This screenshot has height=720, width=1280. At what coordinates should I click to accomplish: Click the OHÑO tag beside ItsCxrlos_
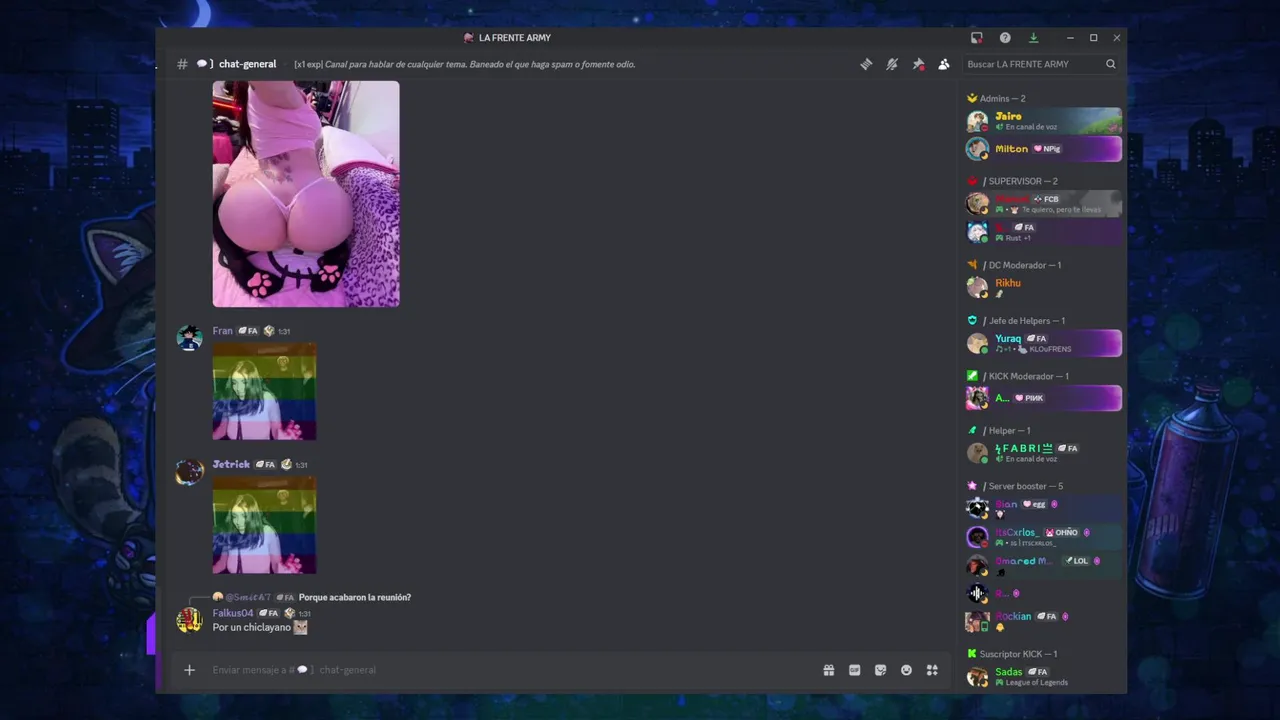1062,532
